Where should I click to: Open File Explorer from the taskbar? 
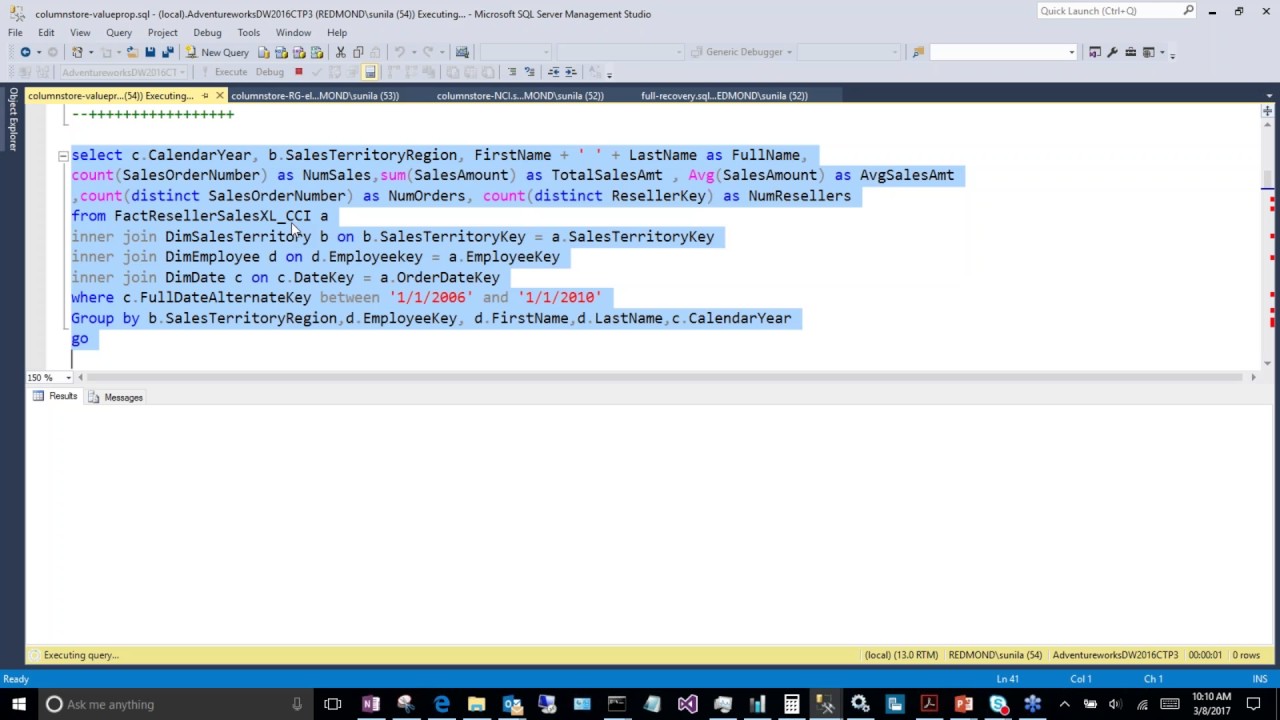pos(476,704)
